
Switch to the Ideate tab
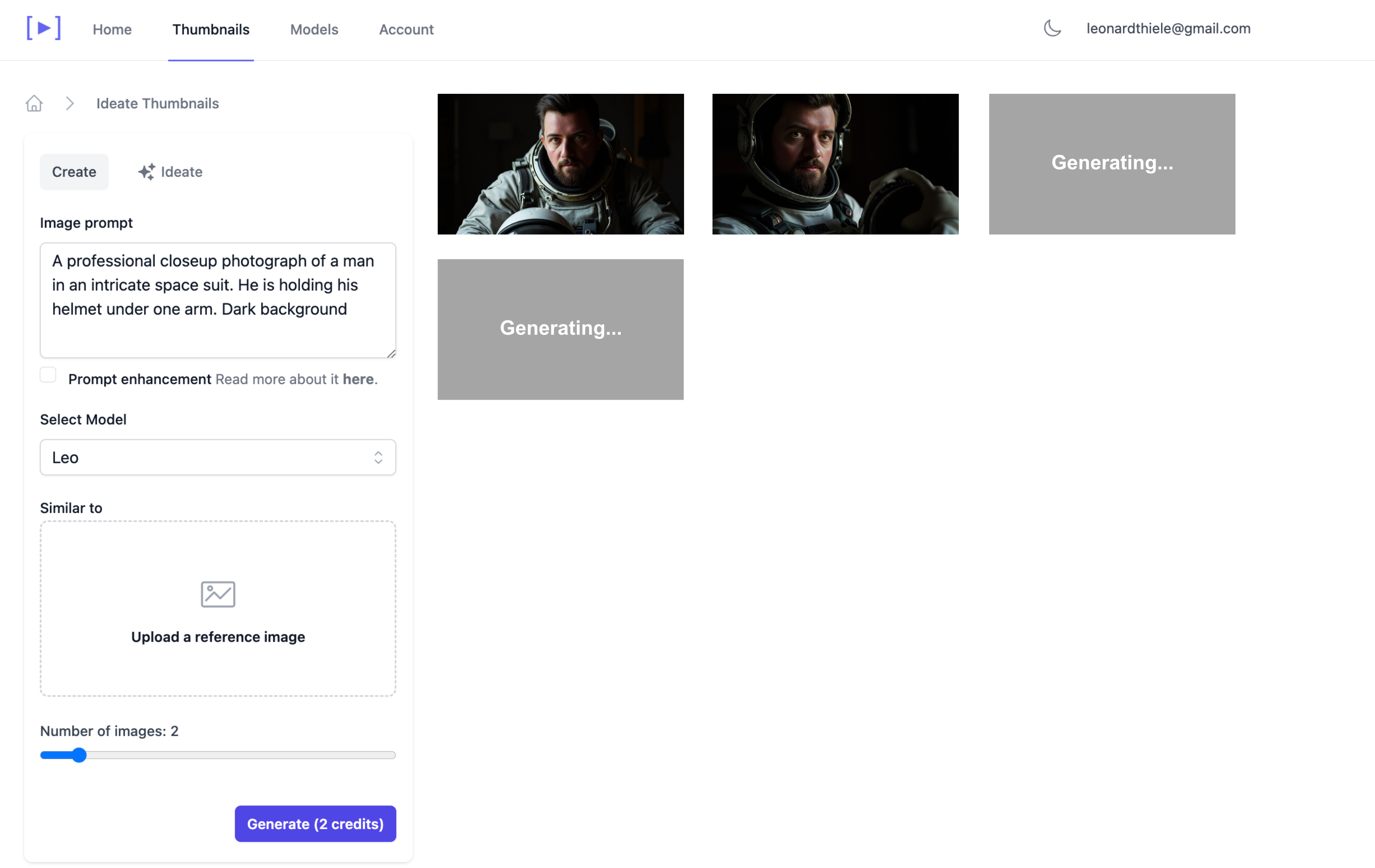click(170, 172)
